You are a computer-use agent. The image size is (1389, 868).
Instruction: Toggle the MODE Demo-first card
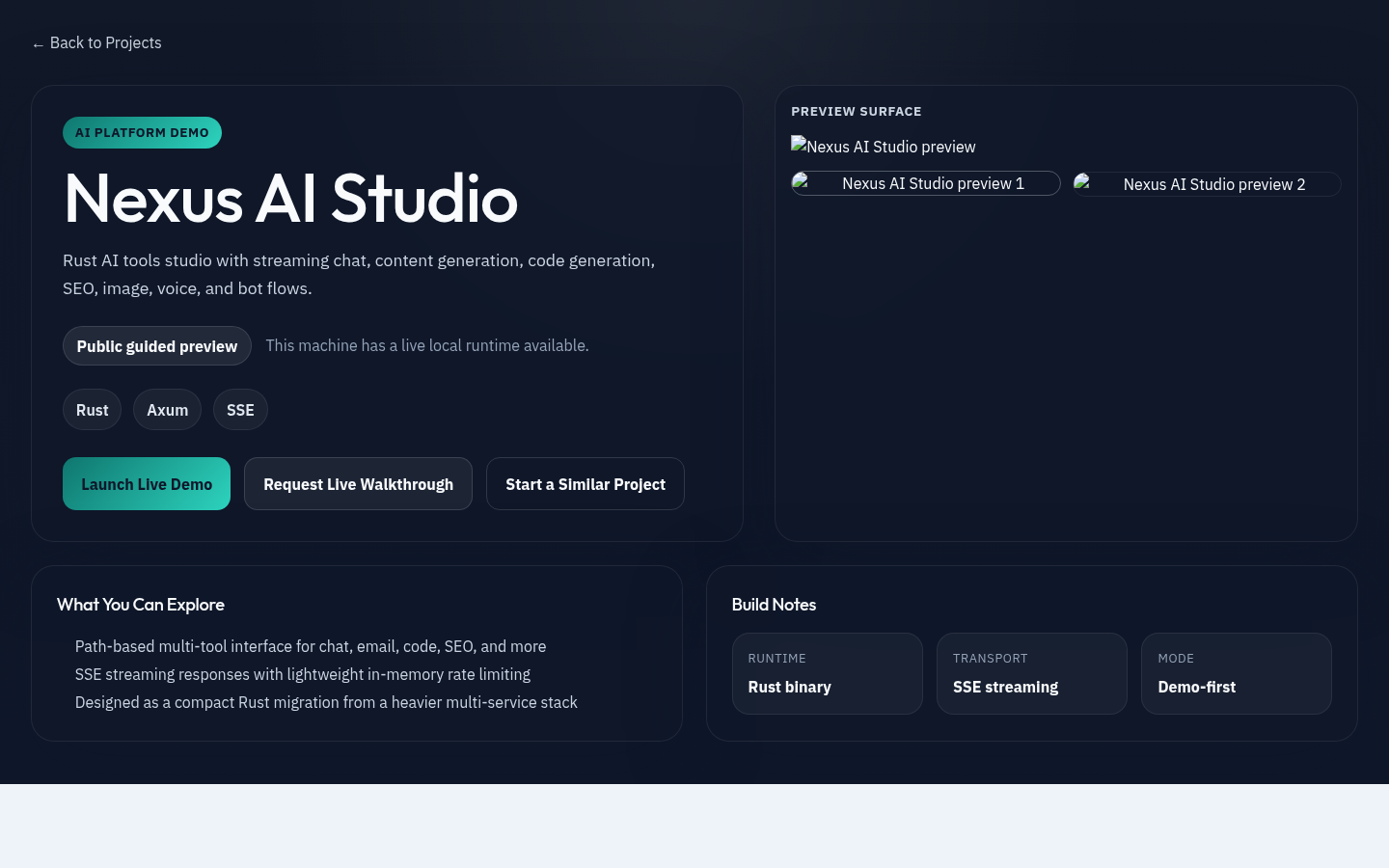click(1236, 673)
